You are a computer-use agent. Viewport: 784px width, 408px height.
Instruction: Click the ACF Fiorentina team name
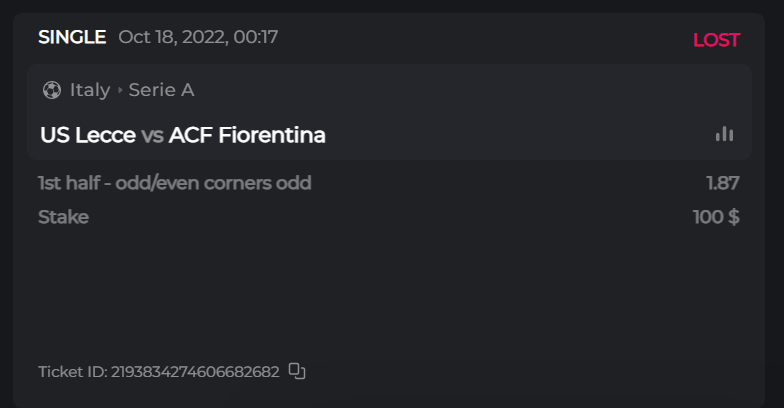point(247,135)
